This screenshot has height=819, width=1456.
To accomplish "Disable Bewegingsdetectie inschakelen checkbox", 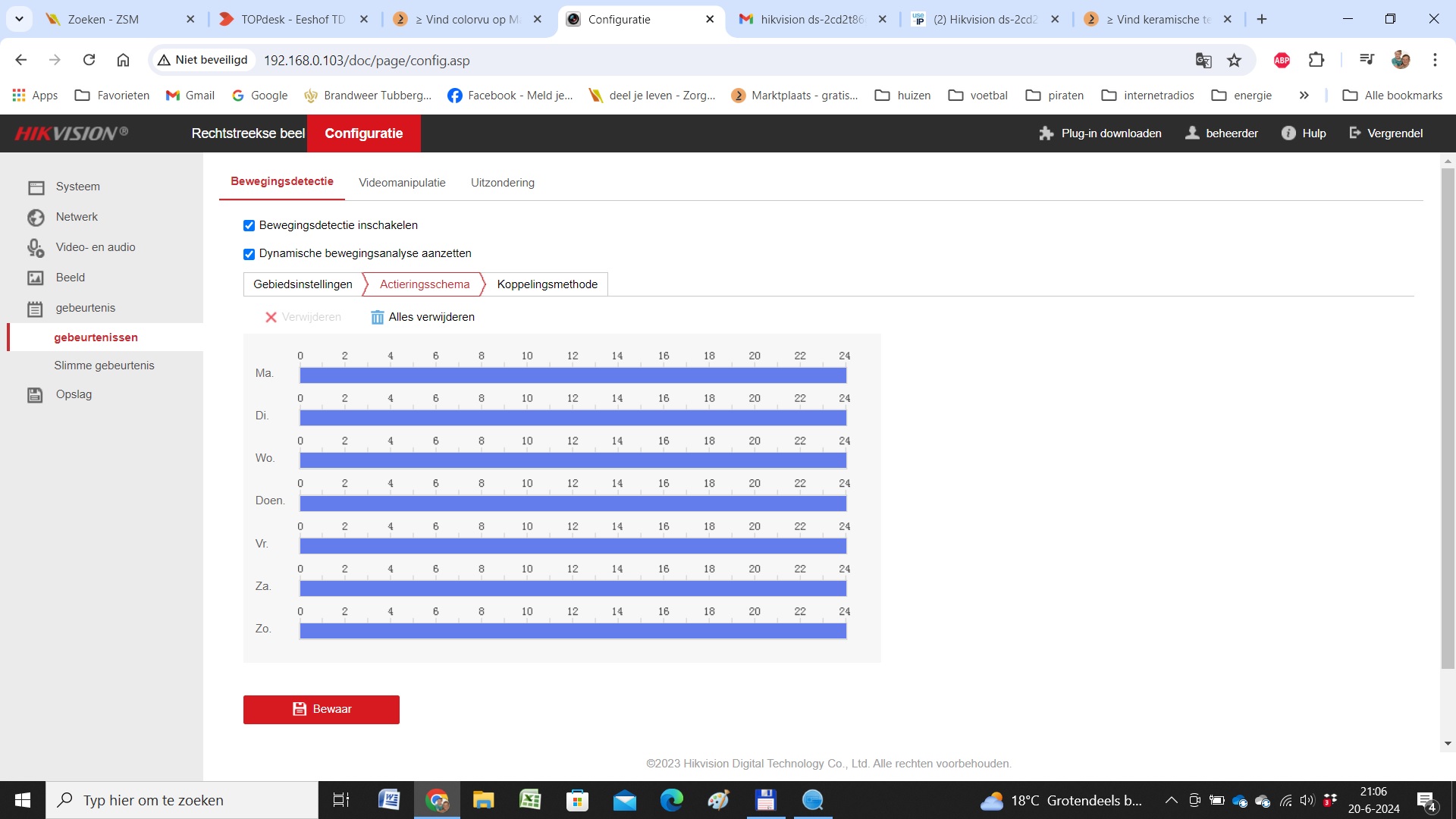I will 249,226.
